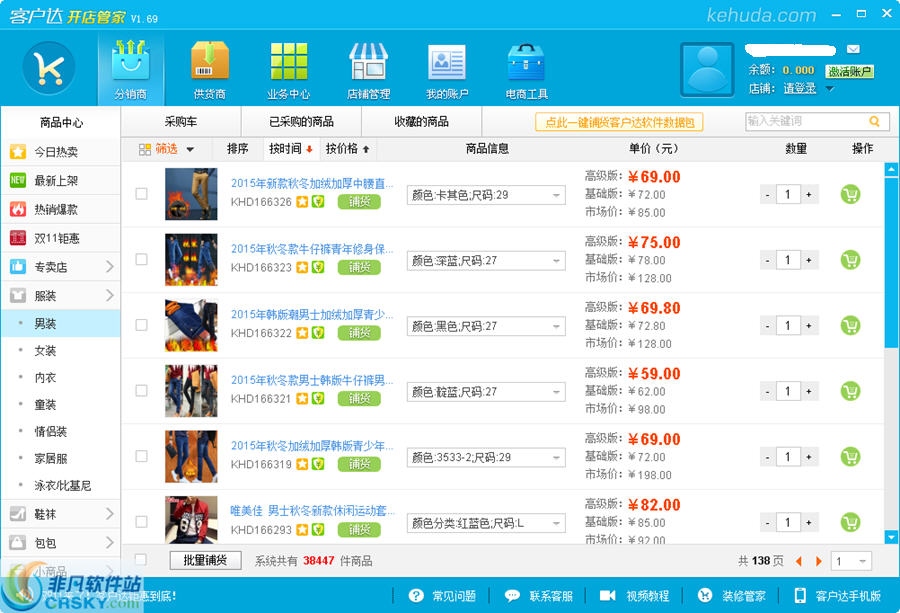The image size is (900, 613).
Task: Expand the 请登录 login dropdown
Action: pyautogui.click(x=828, y=87)
